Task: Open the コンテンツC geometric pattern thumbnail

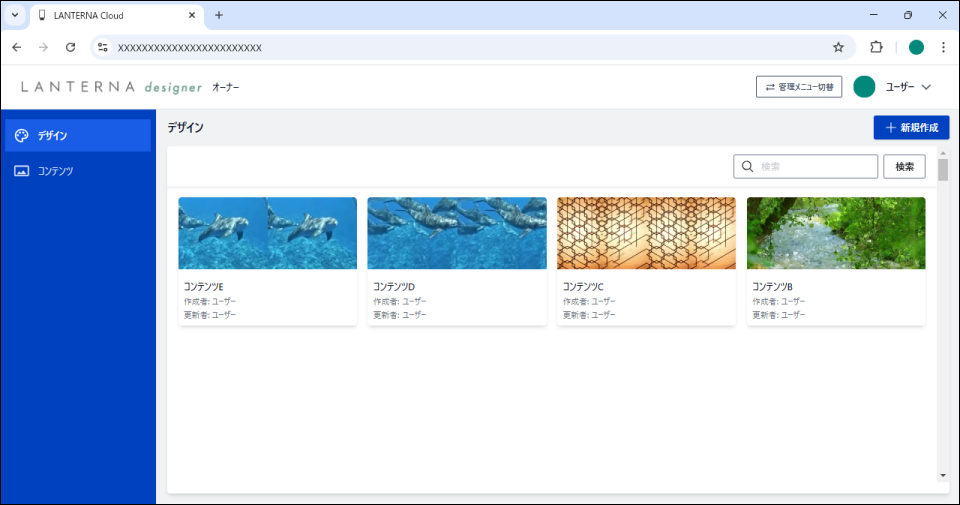Action: (646, 233)
